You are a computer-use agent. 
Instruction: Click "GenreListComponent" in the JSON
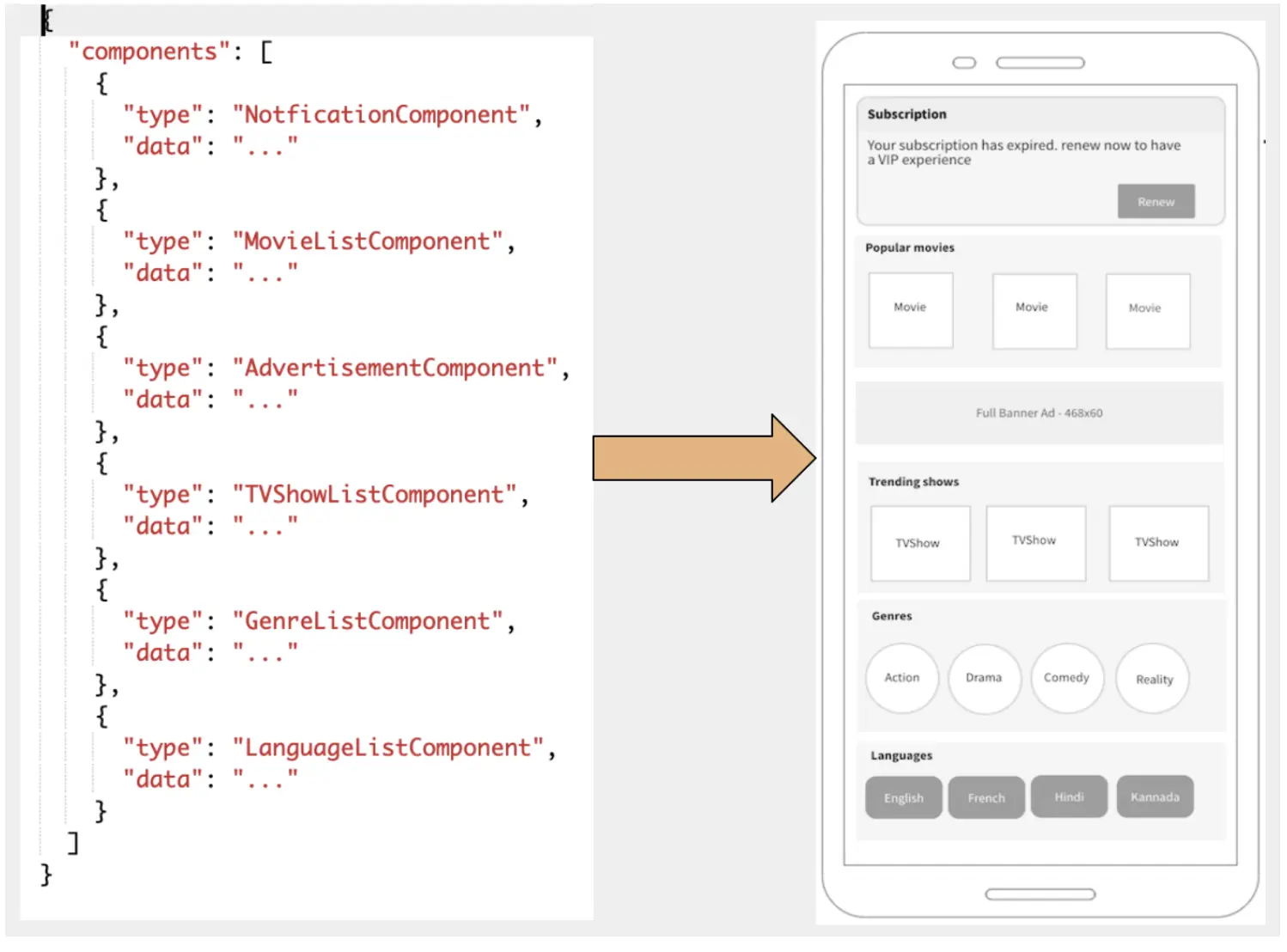[368, 620]
